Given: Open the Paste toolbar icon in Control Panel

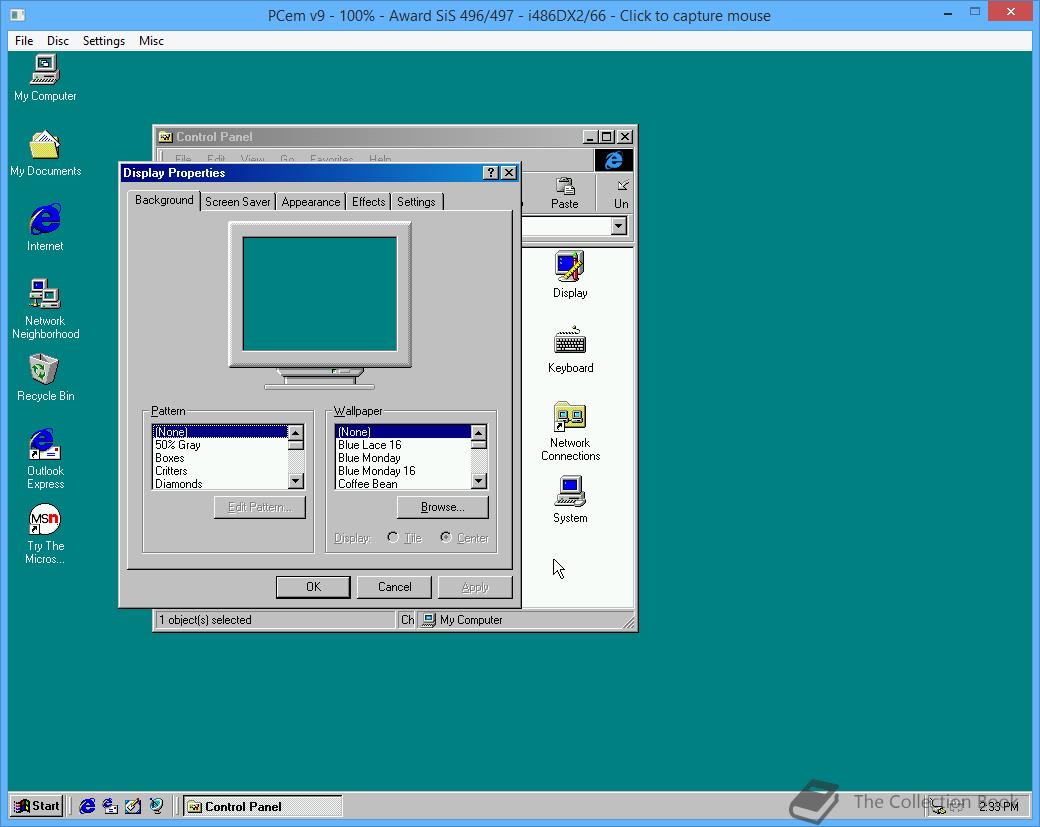Looking at the screenshot, I should pyautogui.click(x=564, y=190).
